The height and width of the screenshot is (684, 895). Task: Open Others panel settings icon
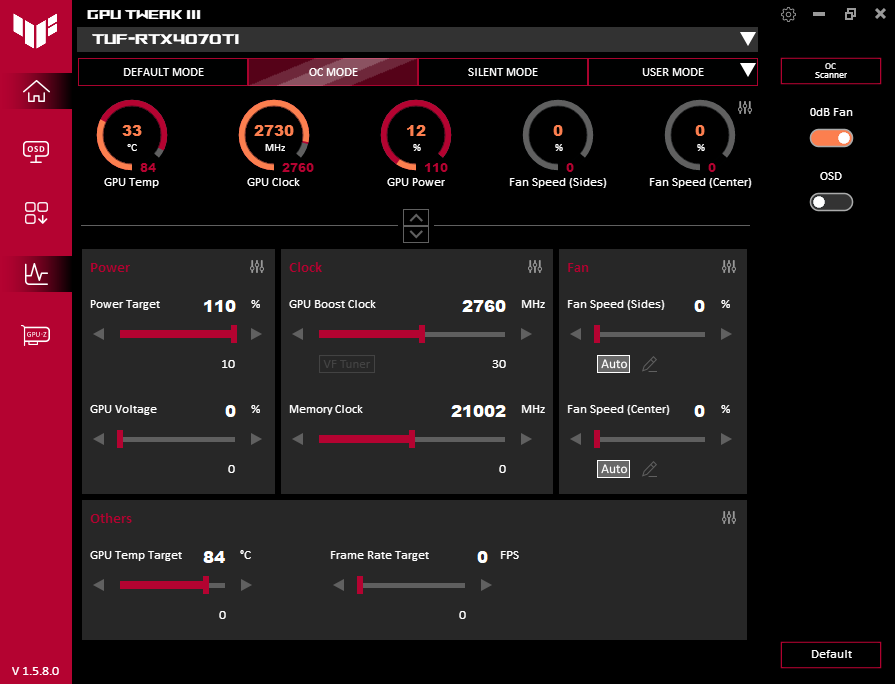pyautogui.click(x=729, y=518)
